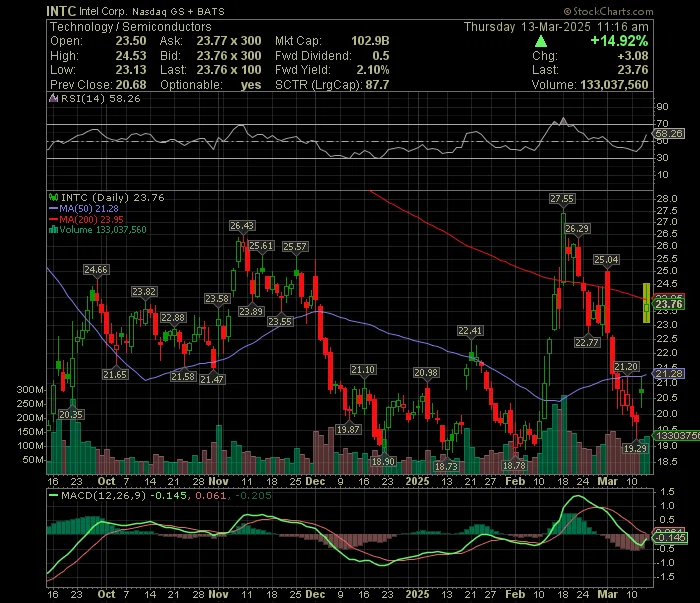Click the 23.82 price label
Viewport: 700px width, 603px height.
click(144, 292)
